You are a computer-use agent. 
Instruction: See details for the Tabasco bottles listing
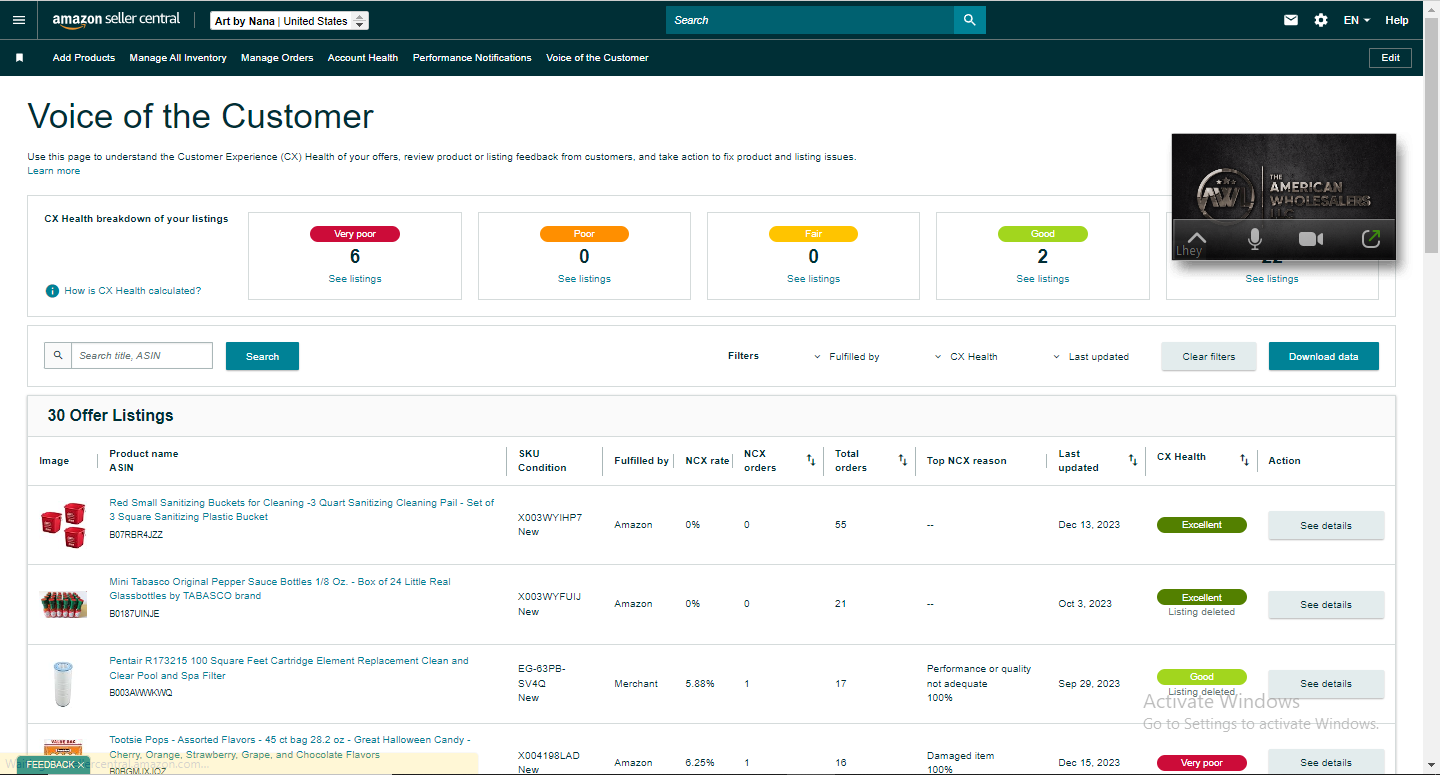[1326, 604]
